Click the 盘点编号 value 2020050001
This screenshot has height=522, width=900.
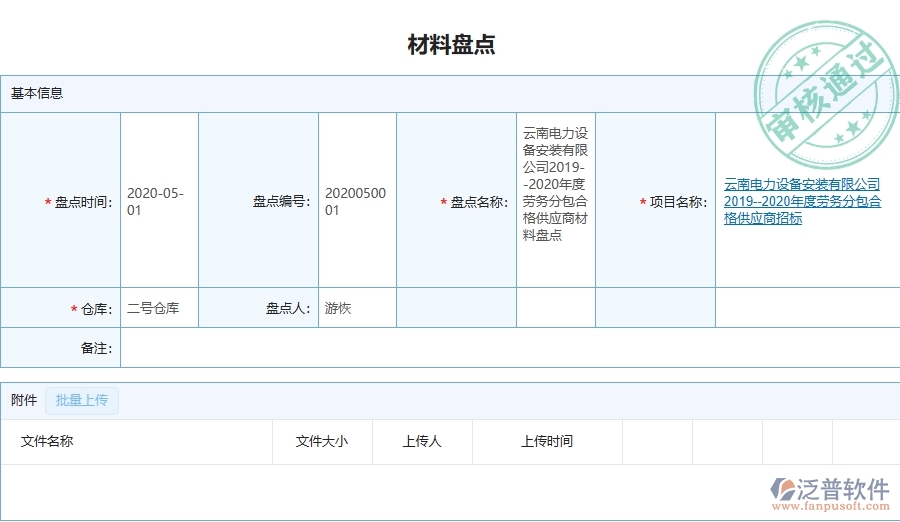tap(355, 202)
